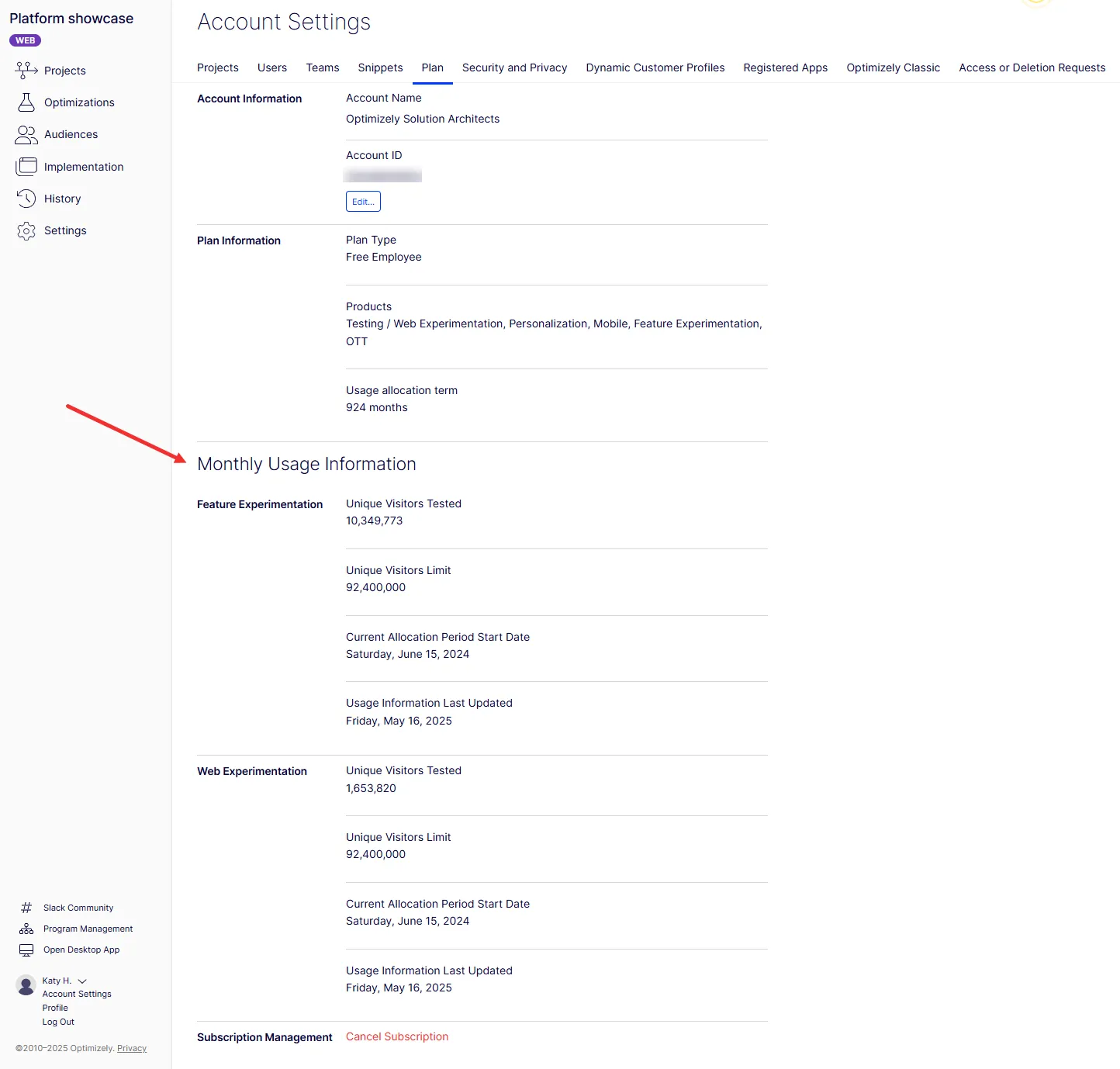Click the blurred Account ID value

pos(383,175)
